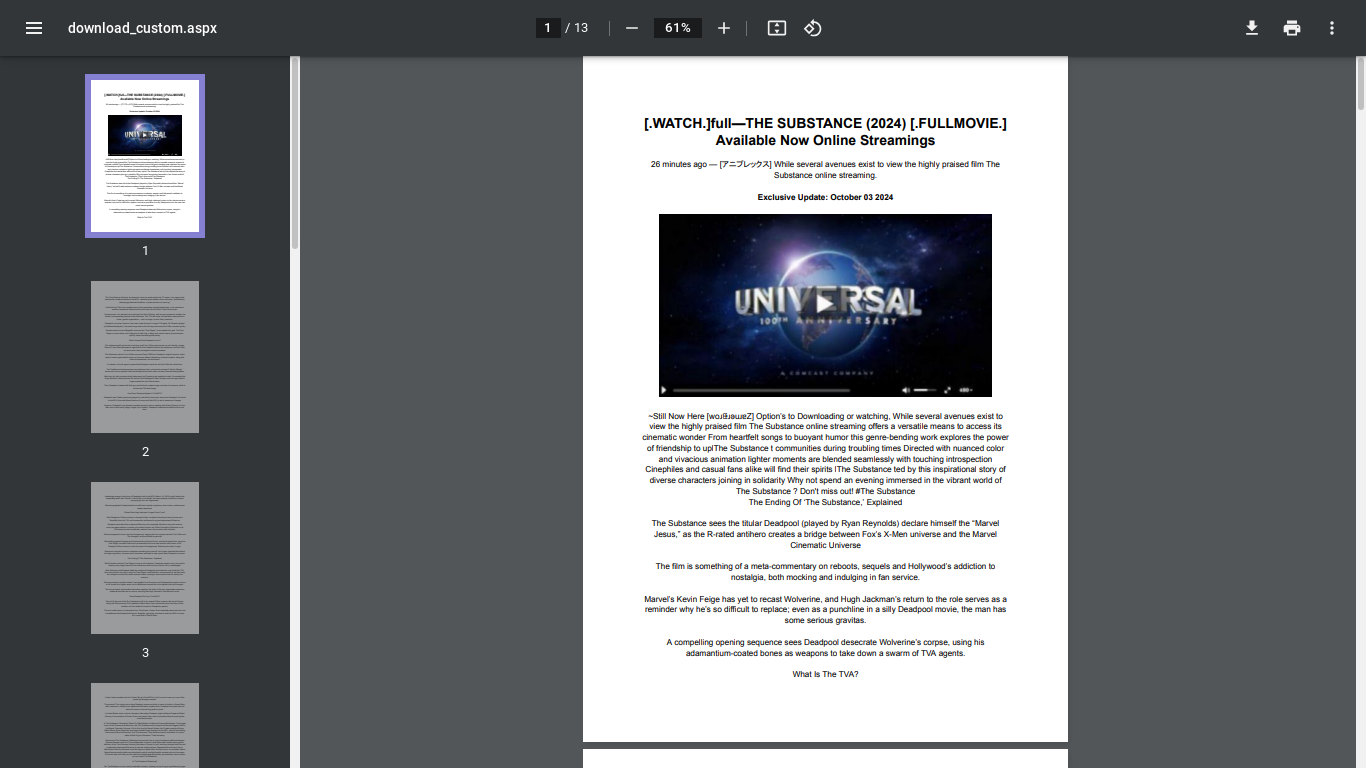The height and width of the screenshot is (768, 1366).
Task: Click the page number input field
Action: pos(548,28)
